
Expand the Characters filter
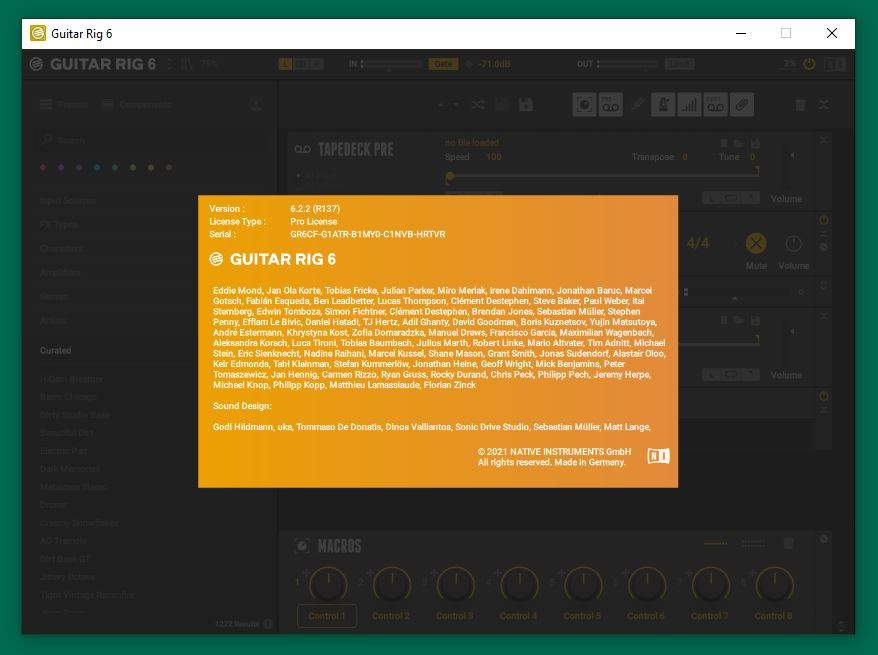[62, 248]
